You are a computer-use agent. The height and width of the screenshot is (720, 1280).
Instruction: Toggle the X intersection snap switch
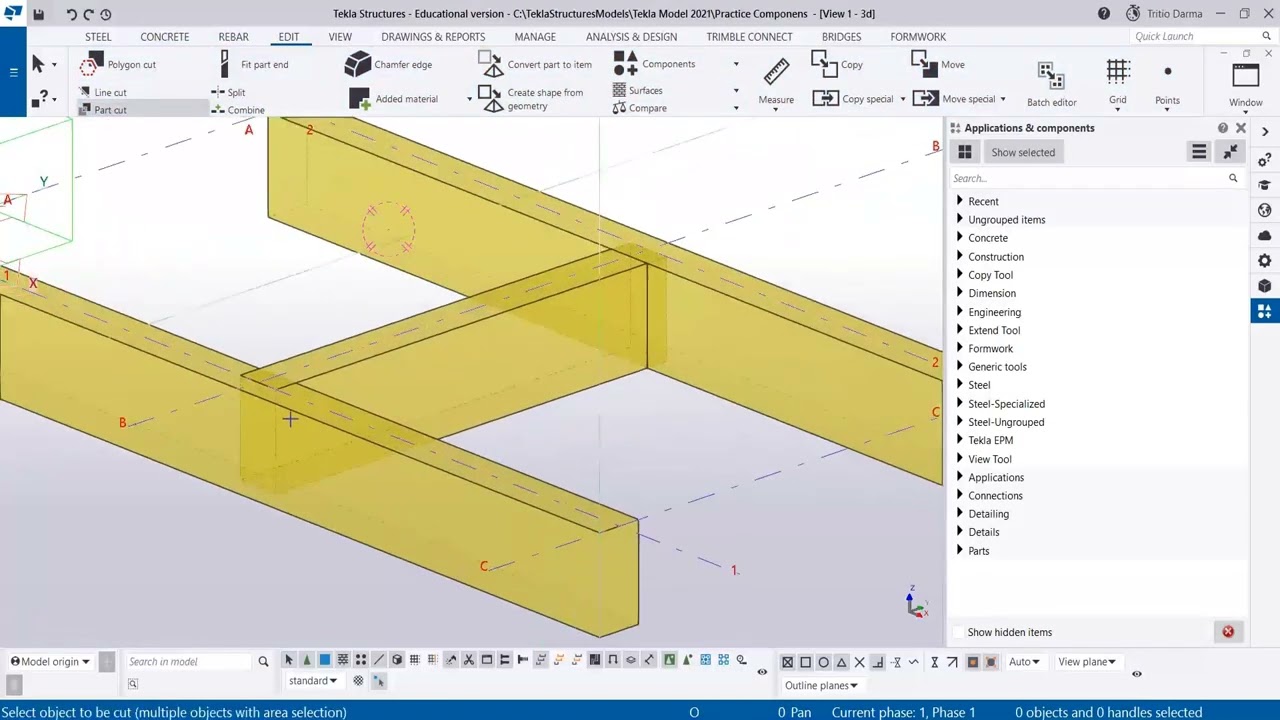[859, 662]
